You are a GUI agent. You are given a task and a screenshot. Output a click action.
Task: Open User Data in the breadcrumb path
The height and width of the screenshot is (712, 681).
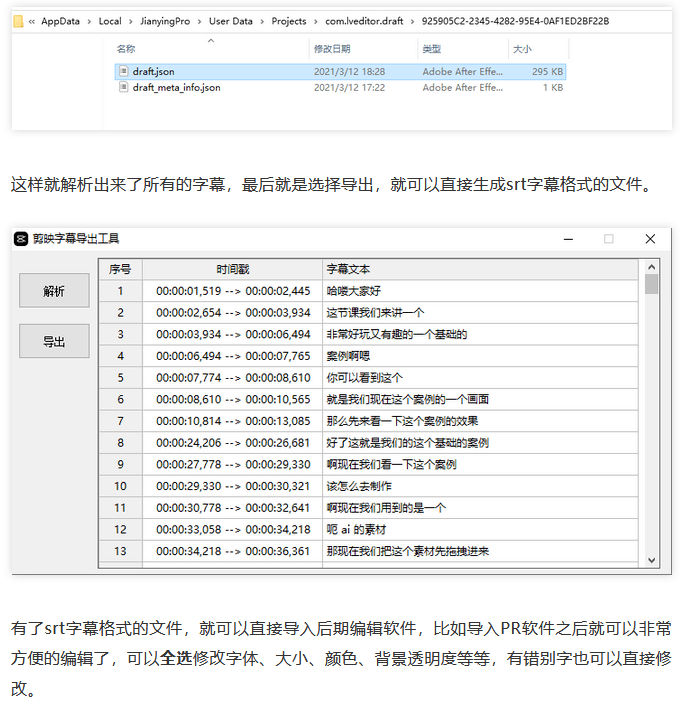point(231,21)
